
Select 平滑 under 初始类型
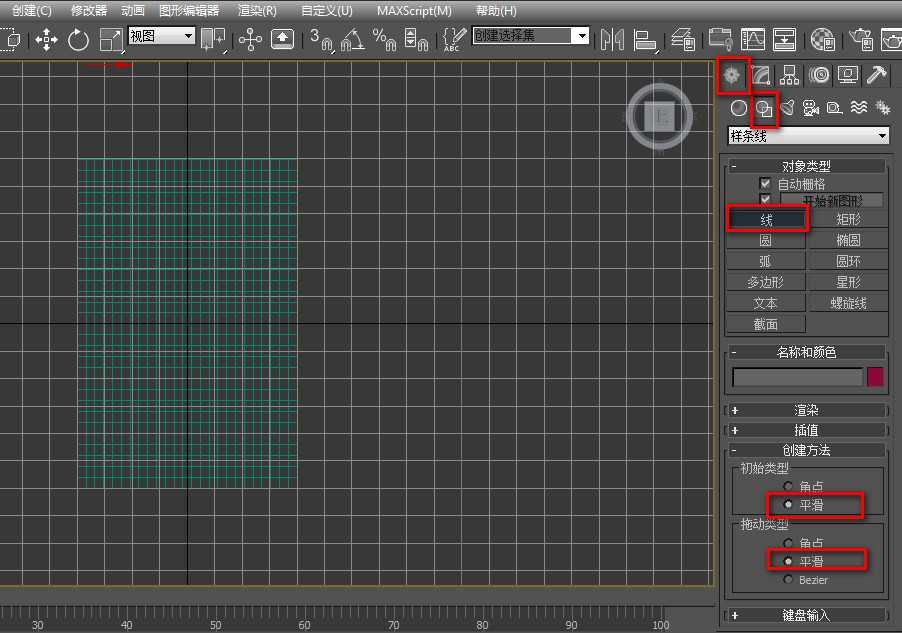click(788, 505)
